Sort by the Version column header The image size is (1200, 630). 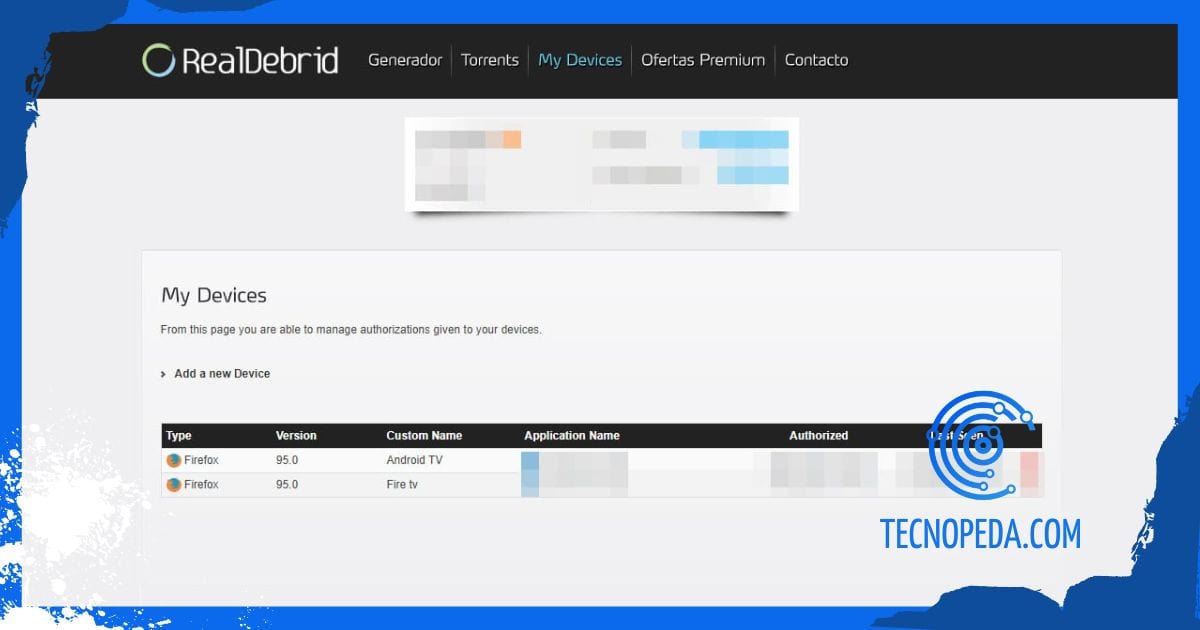pos(296,436)
